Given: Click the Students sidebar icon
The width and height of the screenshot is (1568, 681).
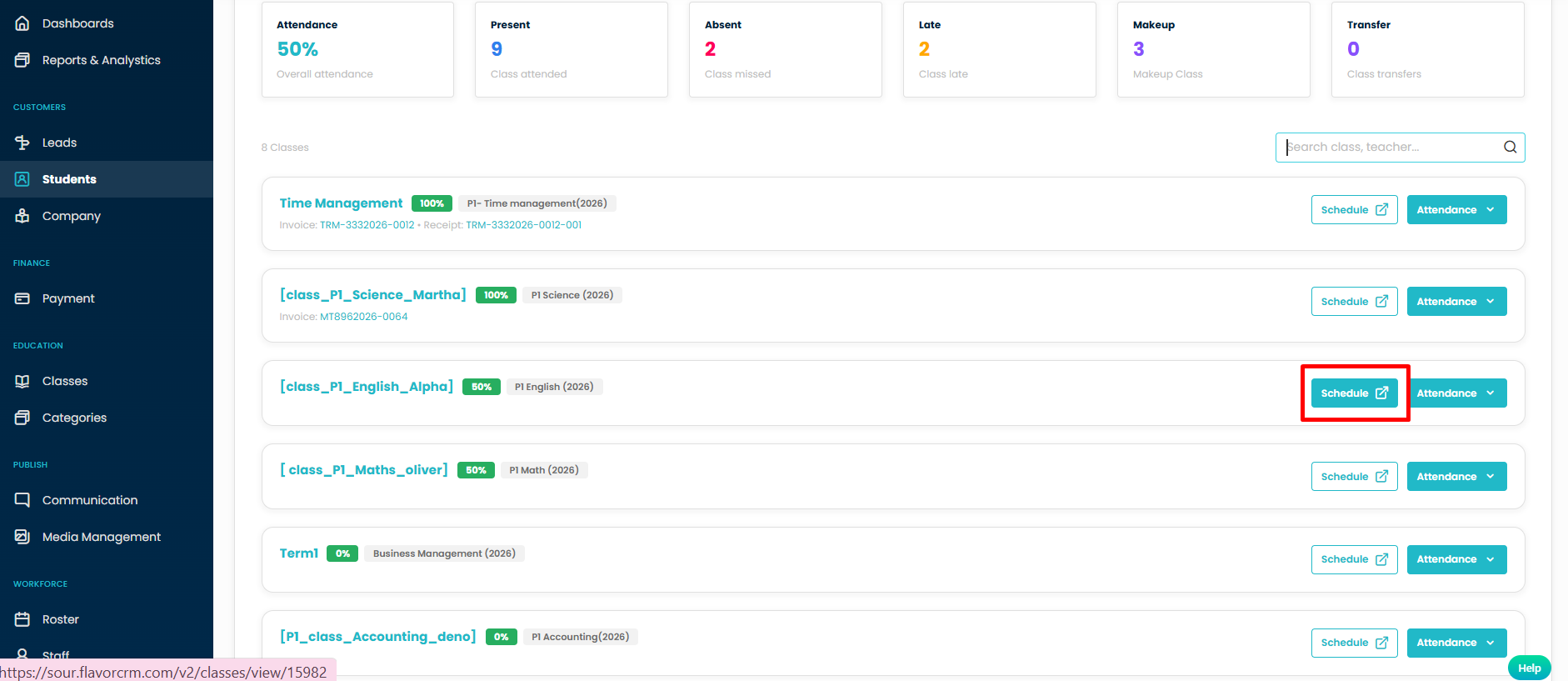Looking at the screenshot, I should 22,179.
